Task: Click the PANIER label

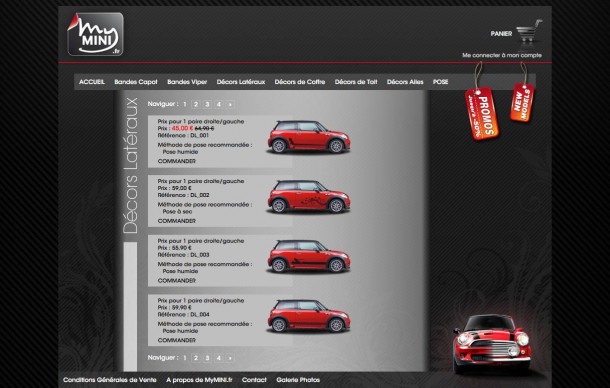Action: [501, 34]
